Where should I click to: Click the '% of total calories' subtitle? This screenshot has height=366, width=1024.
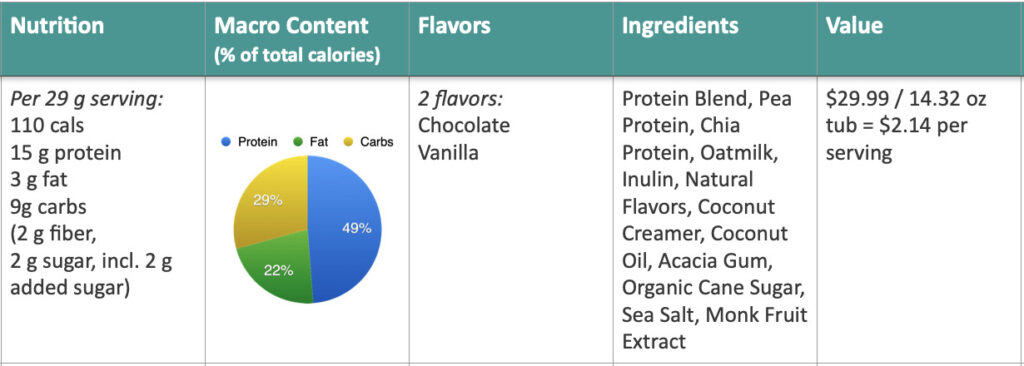297,55
